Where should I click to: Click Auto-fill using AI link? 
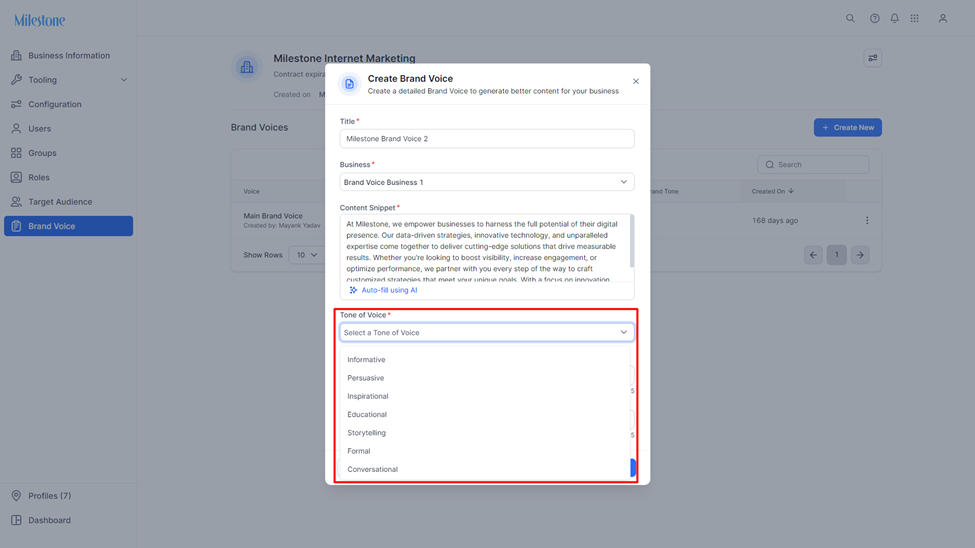tap(383, 290)
